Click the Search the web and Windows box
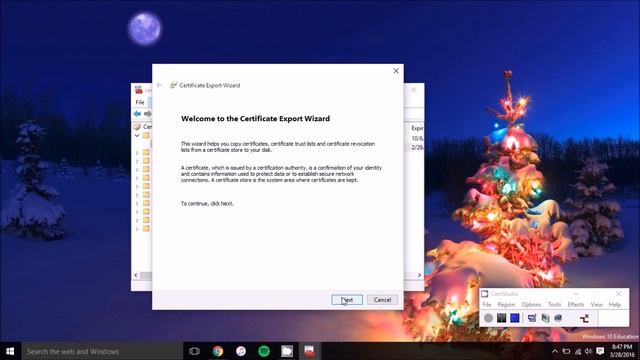Screen dimensions: 640x360 click(102, 351)
